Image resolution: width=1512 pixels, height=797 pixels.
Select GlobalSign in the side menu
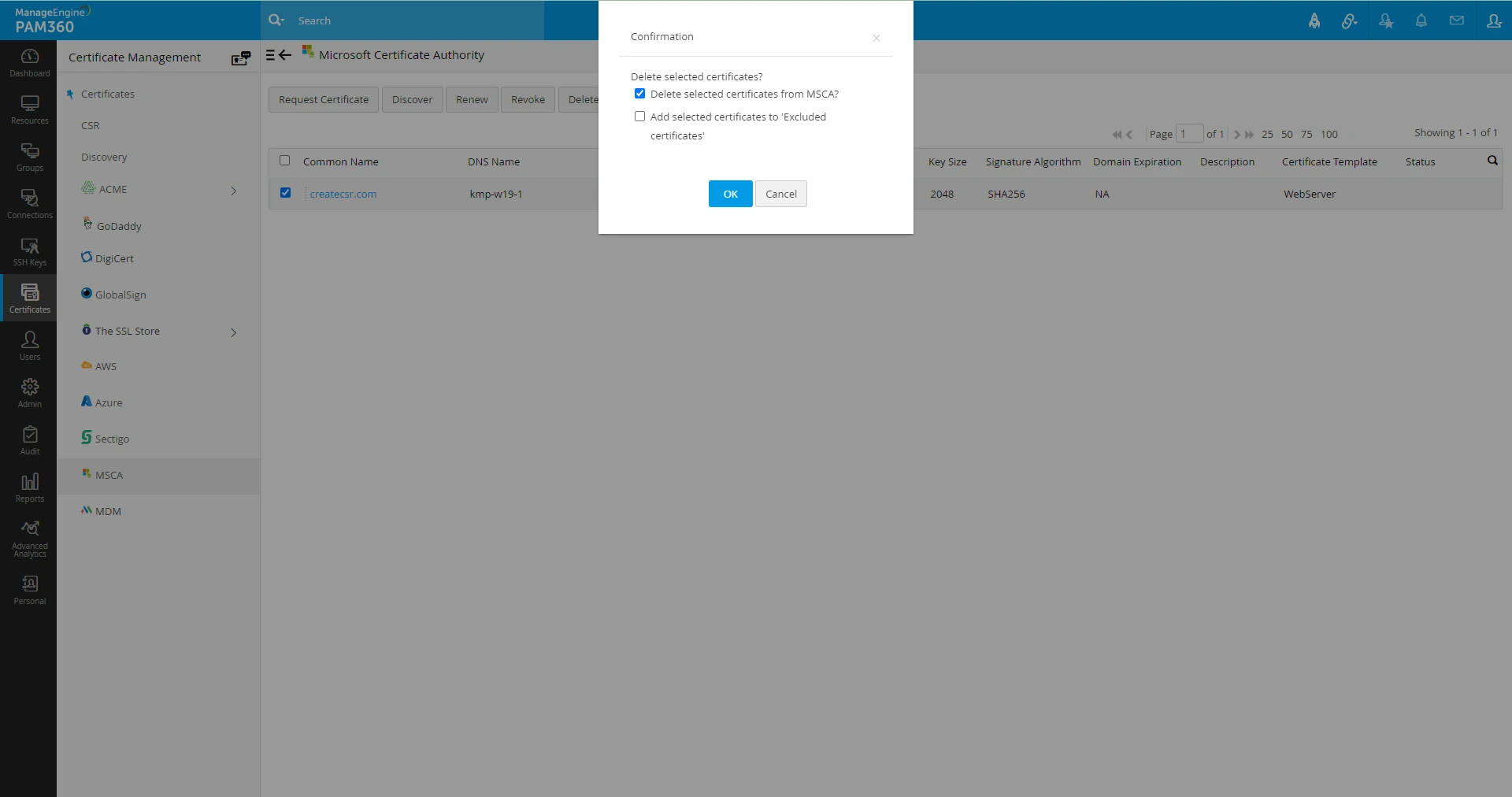[x=120, y=295]
